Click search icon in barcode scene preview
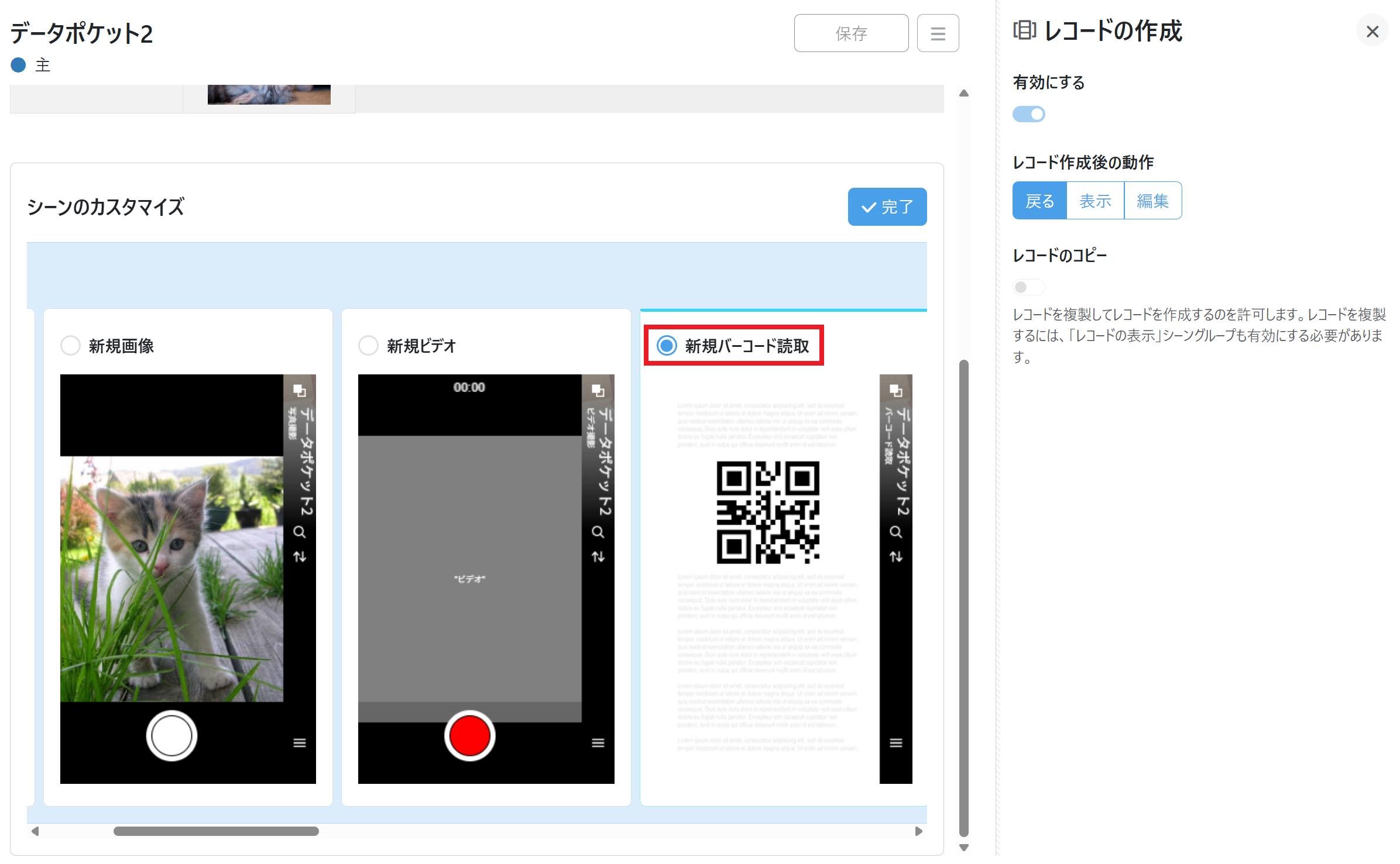This screenshot has width=1400, height=864. tap(895, 532)
